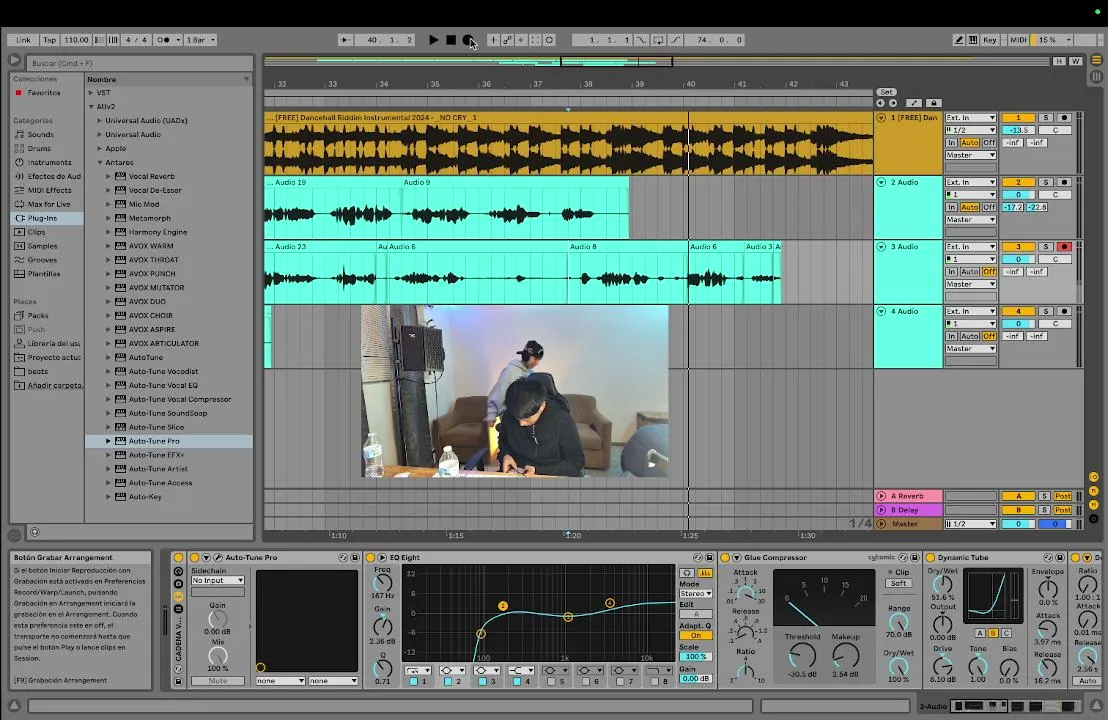1108x720 pixels.
Task: Click the Stop transport button
Action: [451, 40]
